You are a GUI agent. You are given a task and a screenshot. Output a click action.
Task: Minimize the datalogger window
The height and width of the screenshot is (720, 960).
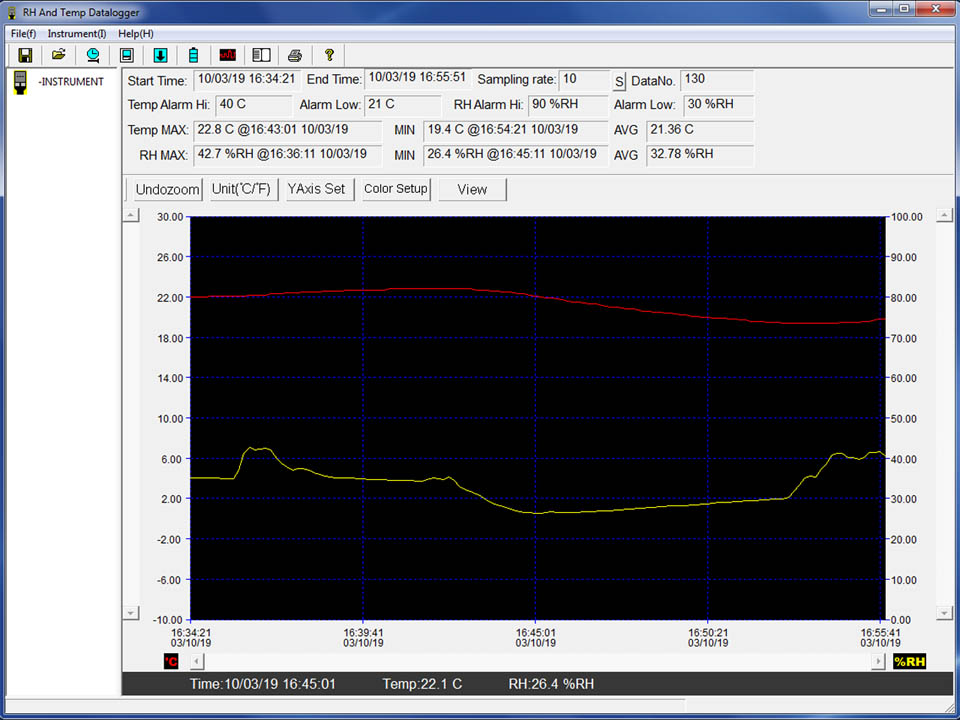click(x=882, y=9)
